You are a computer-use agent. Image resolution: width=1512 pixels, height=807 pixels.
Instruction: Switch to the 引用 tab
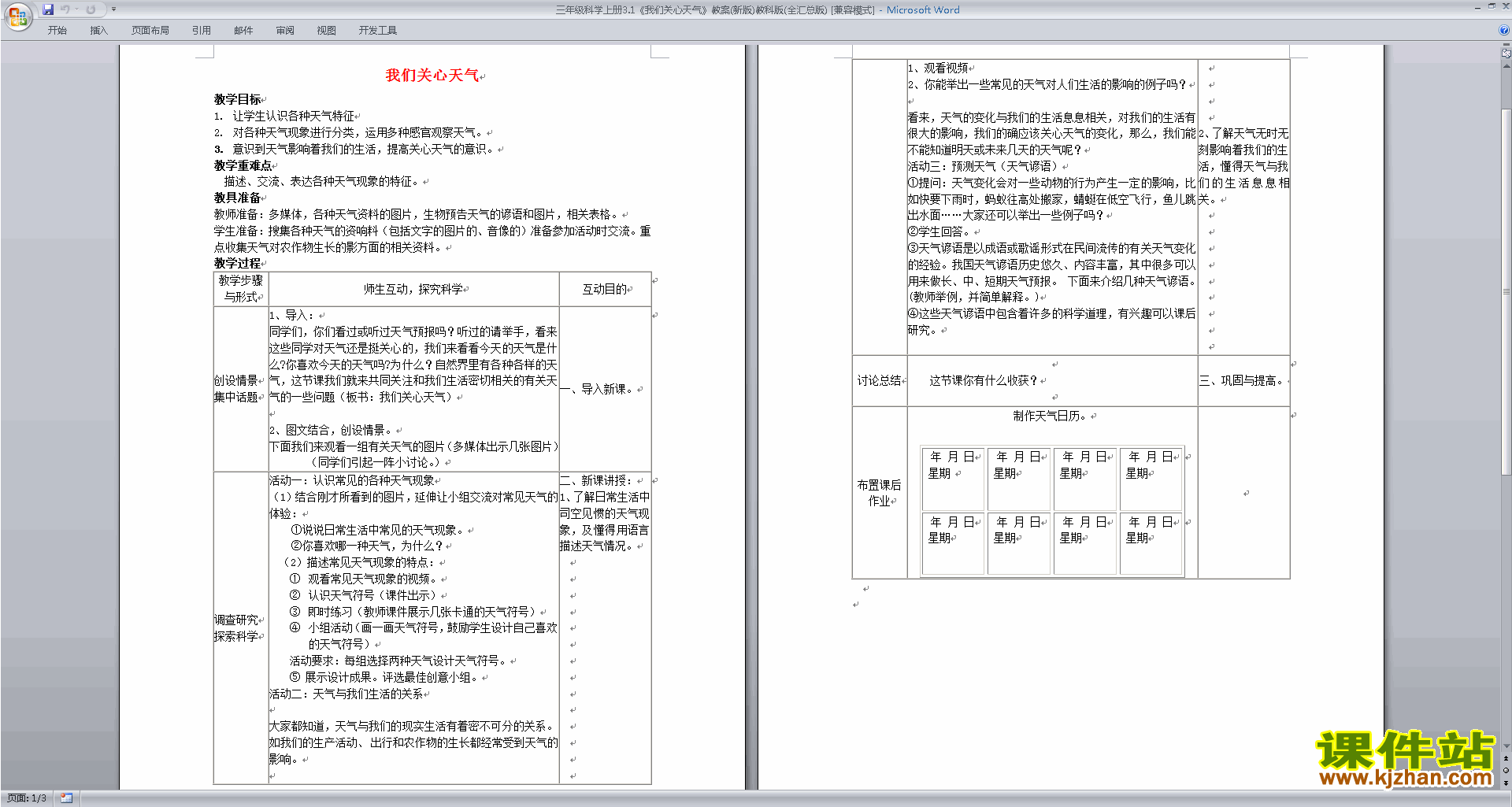pyautogui.click(x=202, y=31)
